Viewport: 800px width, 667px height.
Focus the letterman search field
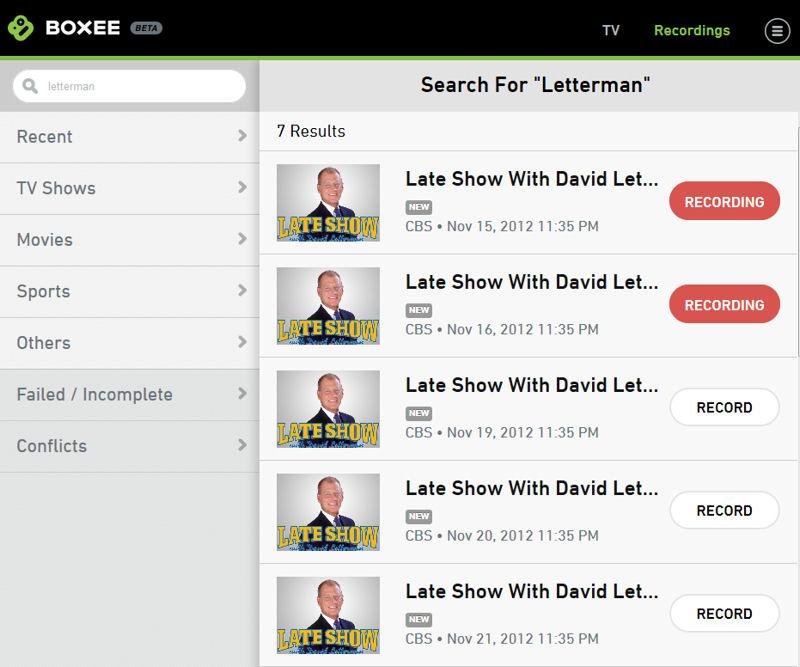130,86
